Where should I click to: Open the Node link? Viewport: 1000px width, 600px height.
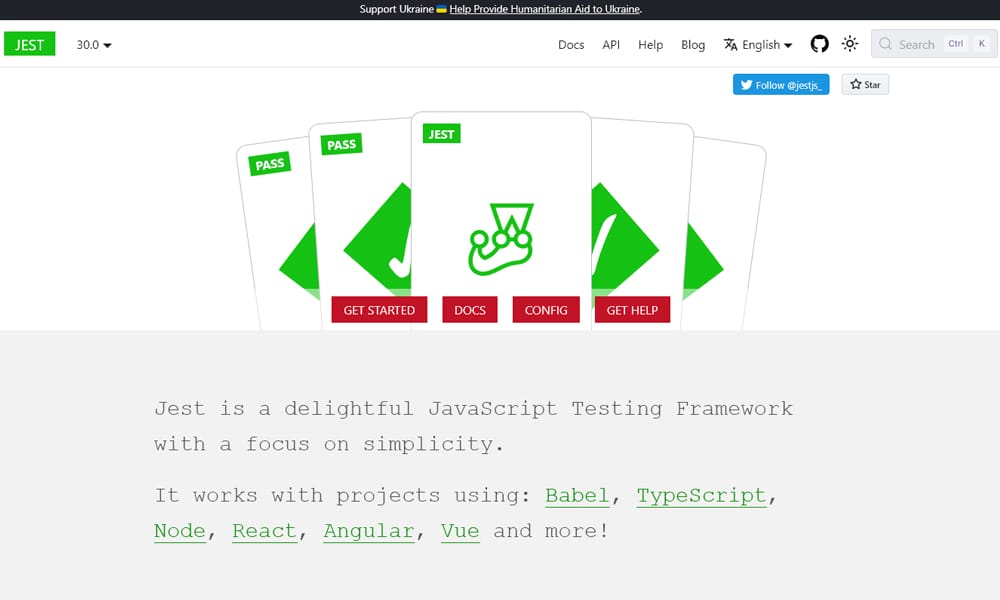[x=180, y=531]
